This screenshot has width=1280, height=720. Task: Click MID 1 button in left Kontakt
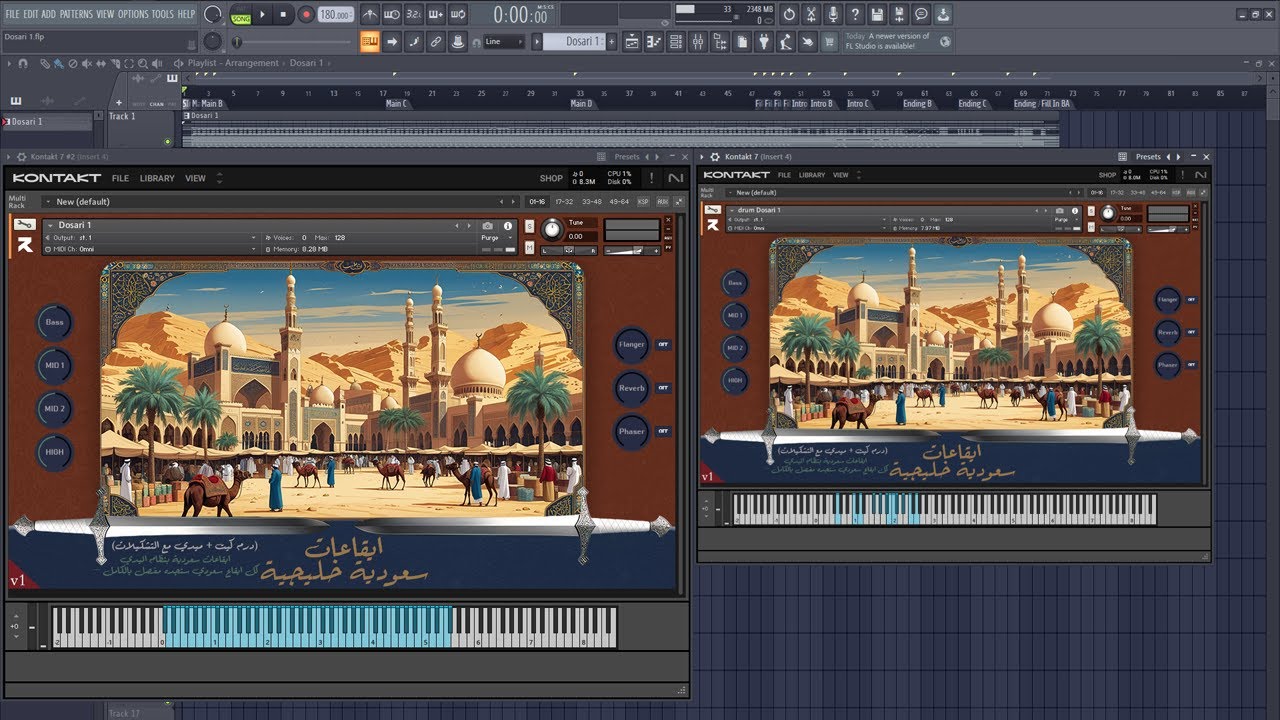pyautogui.click(x=54, y=366)
